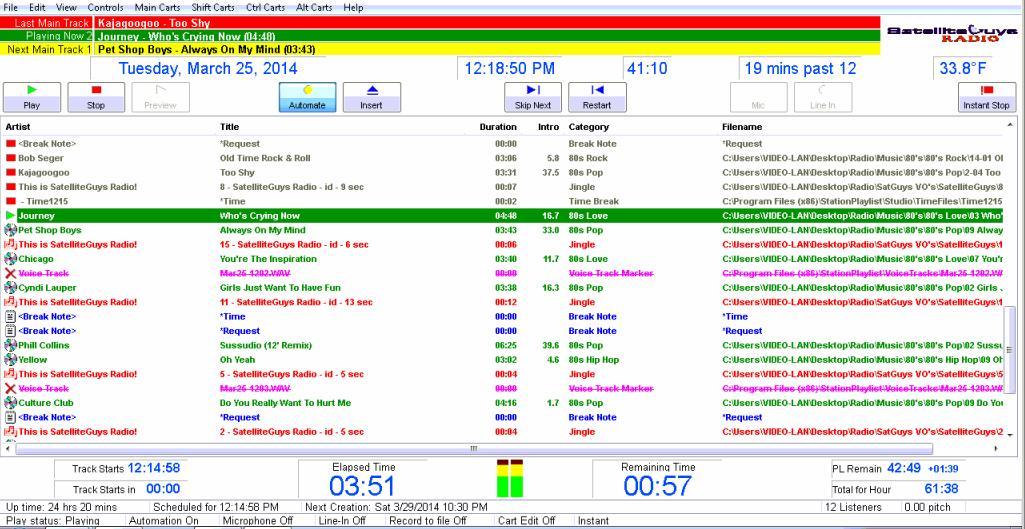The image size is (1025, 529).
Task: Click the red played icon next to Kajagoogoo
Action: [10, 172]
